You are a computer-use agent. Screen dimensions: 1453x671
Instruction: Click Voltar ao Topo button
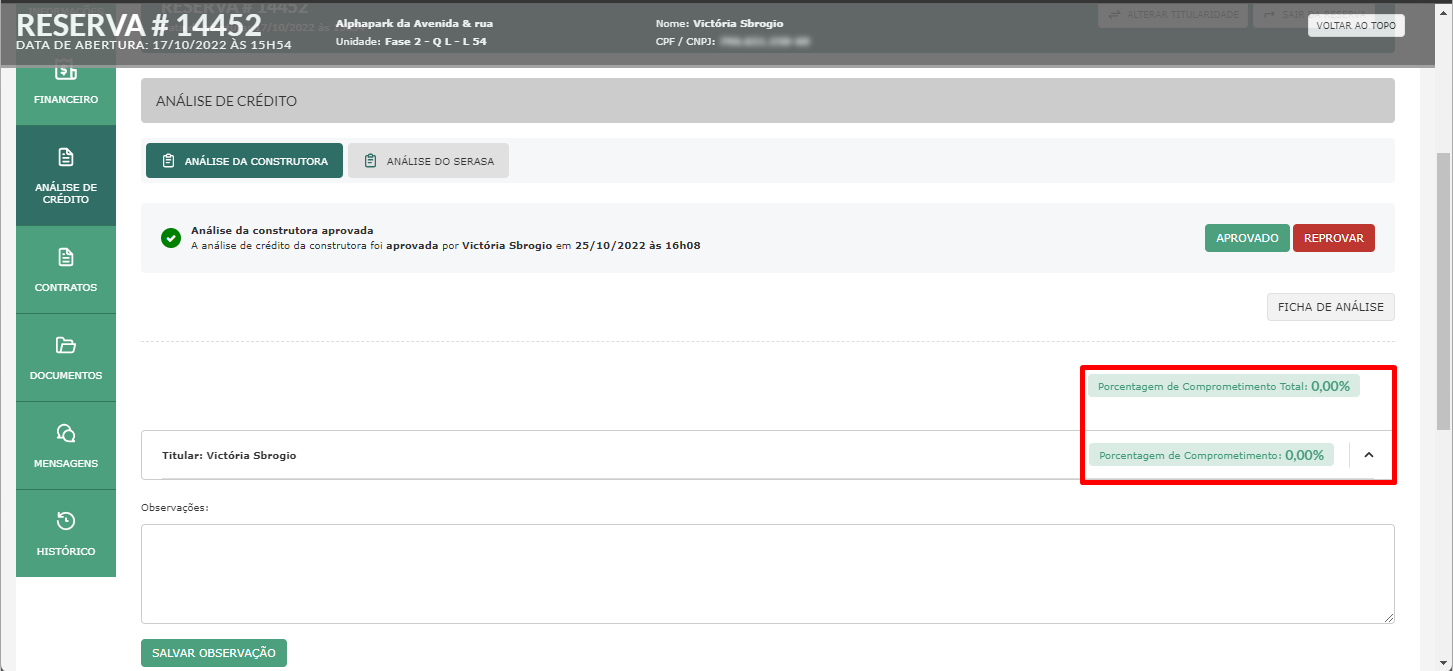point(1356,26)
